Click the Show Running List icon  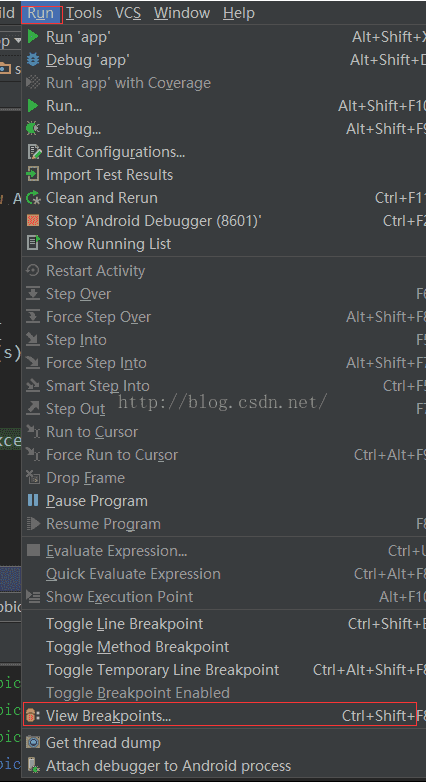pos(33,243)
